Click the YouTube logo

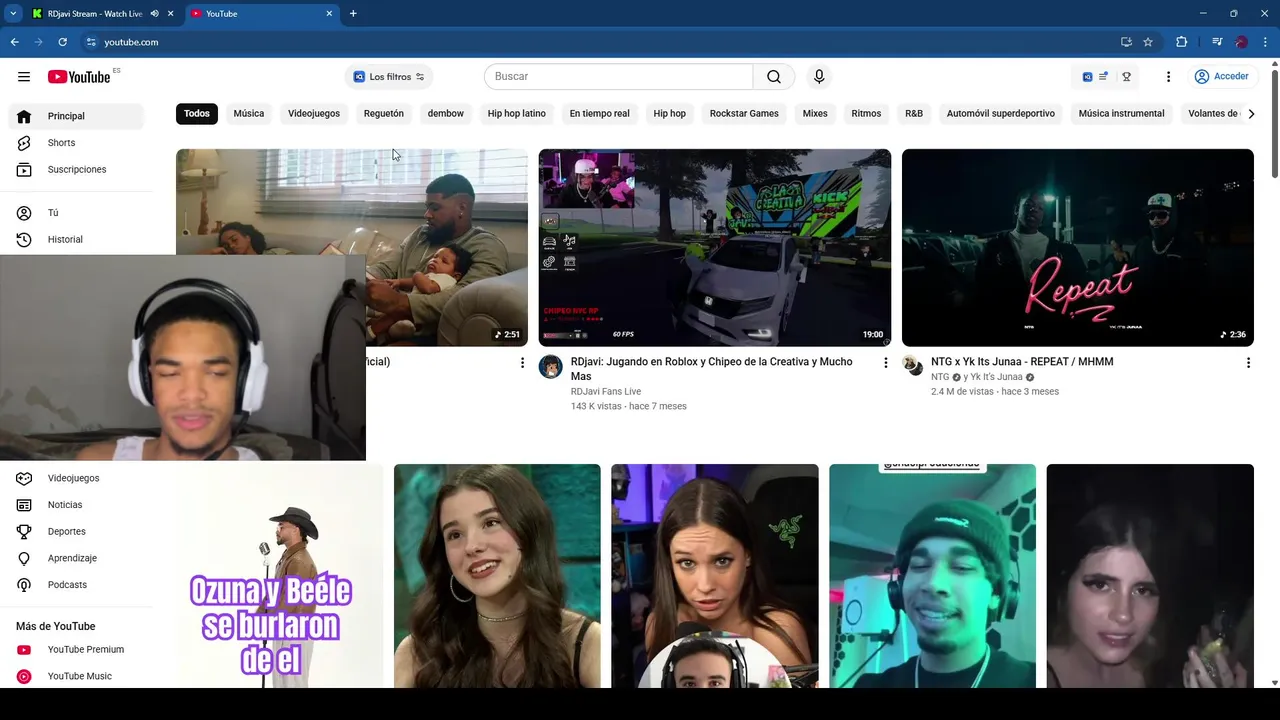pyautogui.click(x=79, y=77)
